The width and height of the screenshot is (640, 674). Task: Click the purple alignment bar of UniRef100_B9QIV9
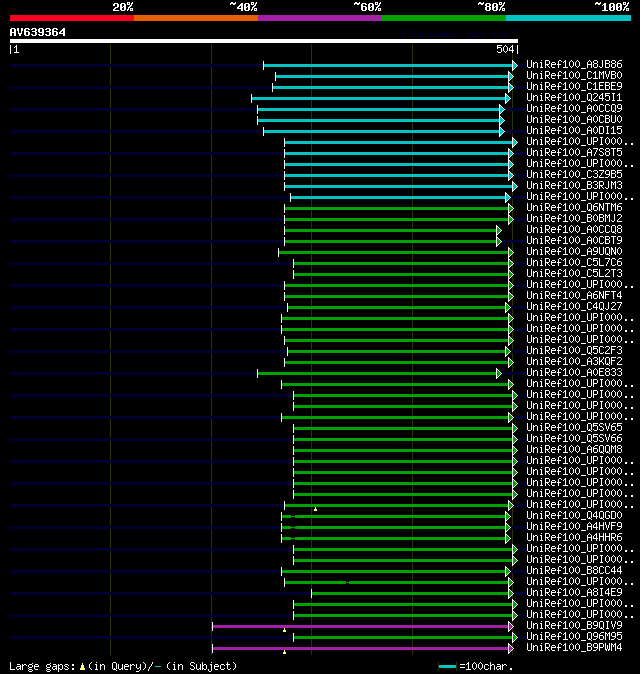tap(361, 626)
